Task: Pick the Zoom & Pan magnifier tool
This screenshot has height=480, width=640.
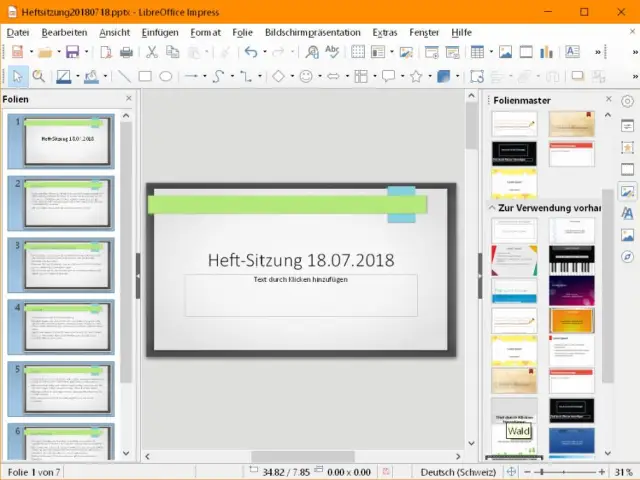Action: [x=39, y=76]
